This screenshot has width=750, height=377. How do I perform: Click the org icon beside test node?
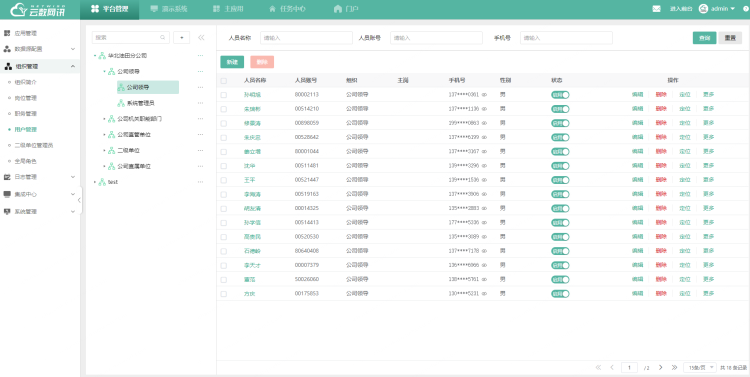(102, 182)
